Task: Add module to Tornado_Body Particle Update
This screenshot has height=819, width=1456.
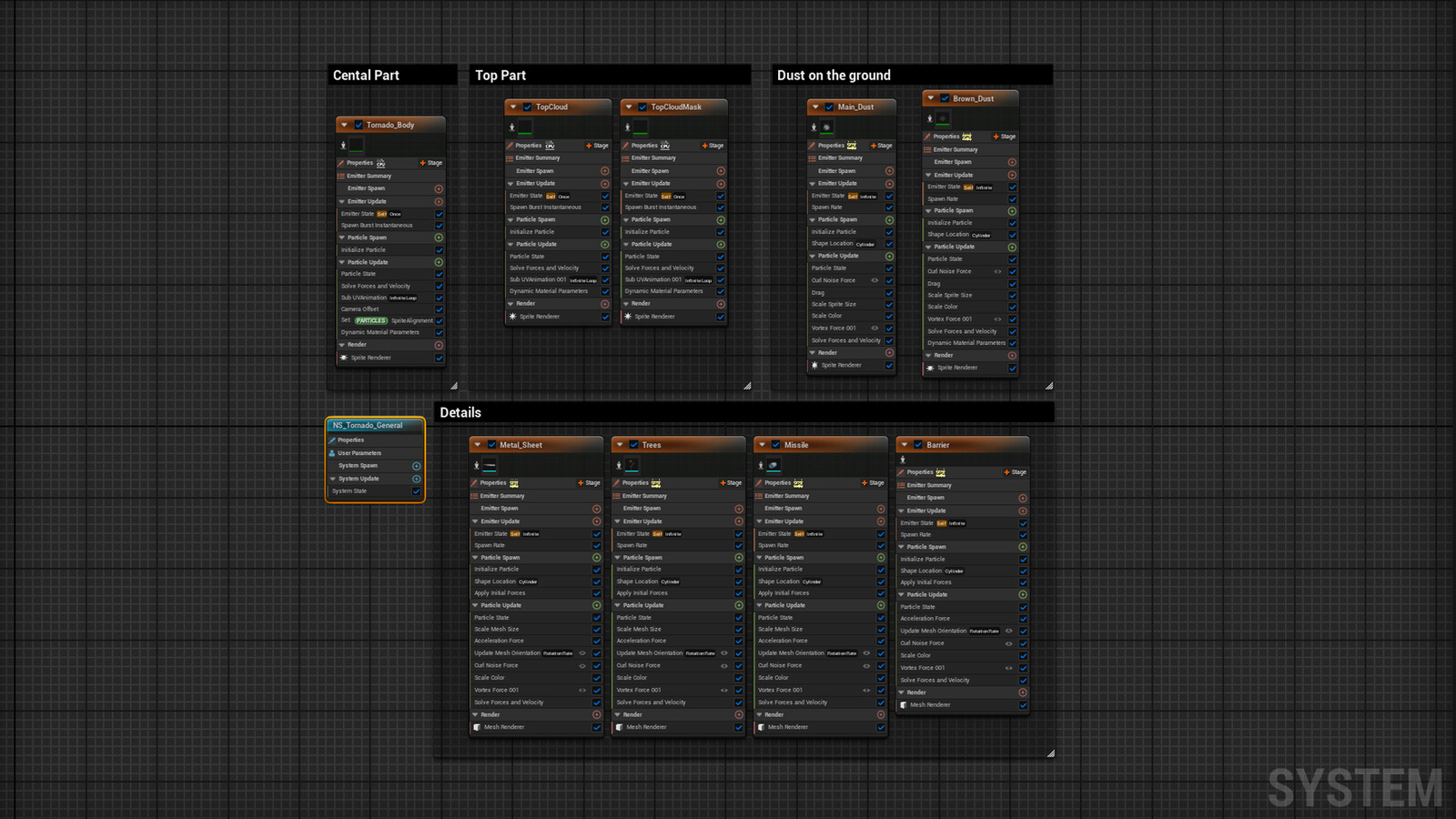Action: pyautogui.click(x=439, y=262)
